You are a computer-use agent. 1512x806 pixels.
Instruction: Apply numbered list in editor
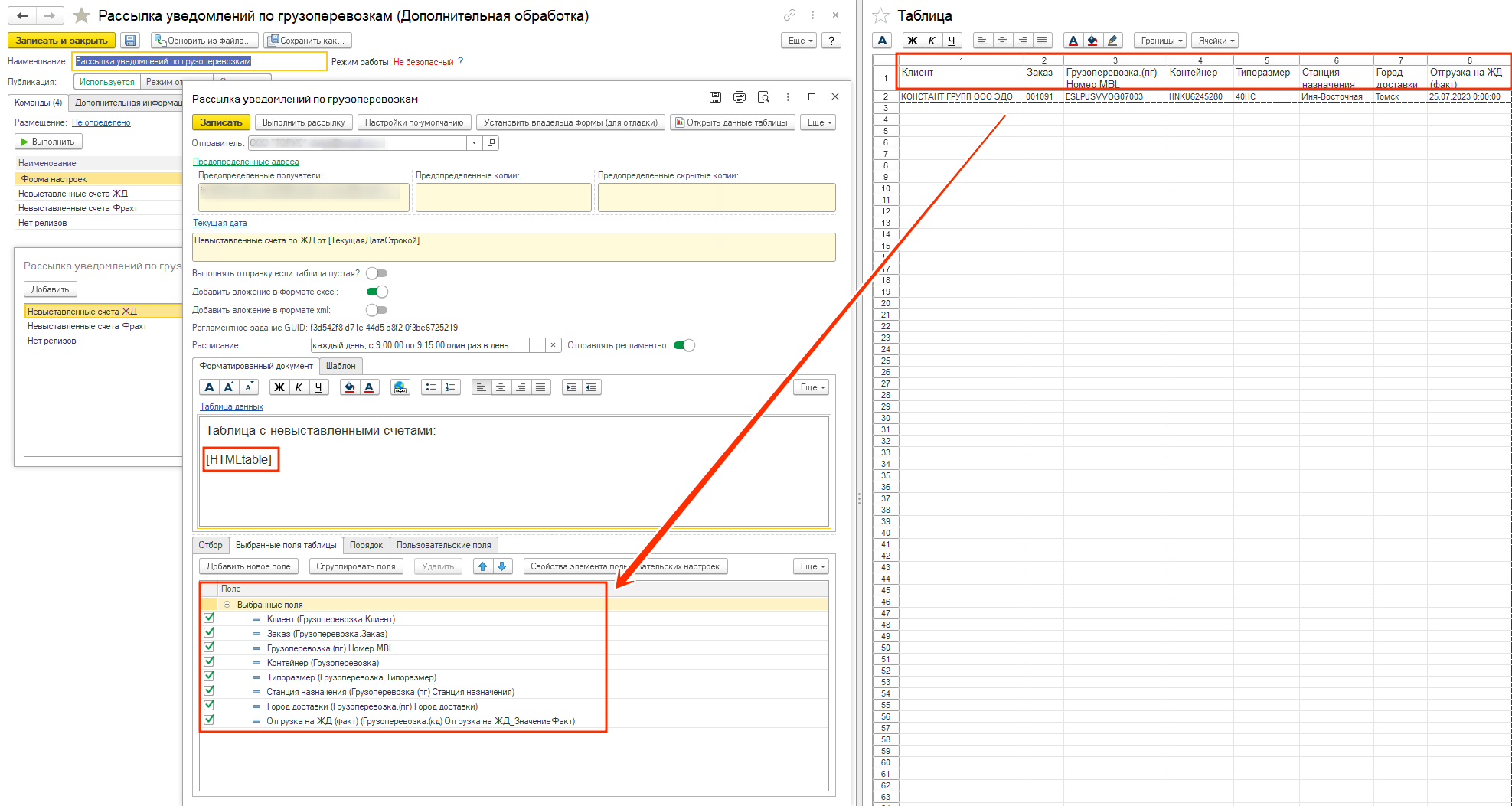tap(450, 387)
